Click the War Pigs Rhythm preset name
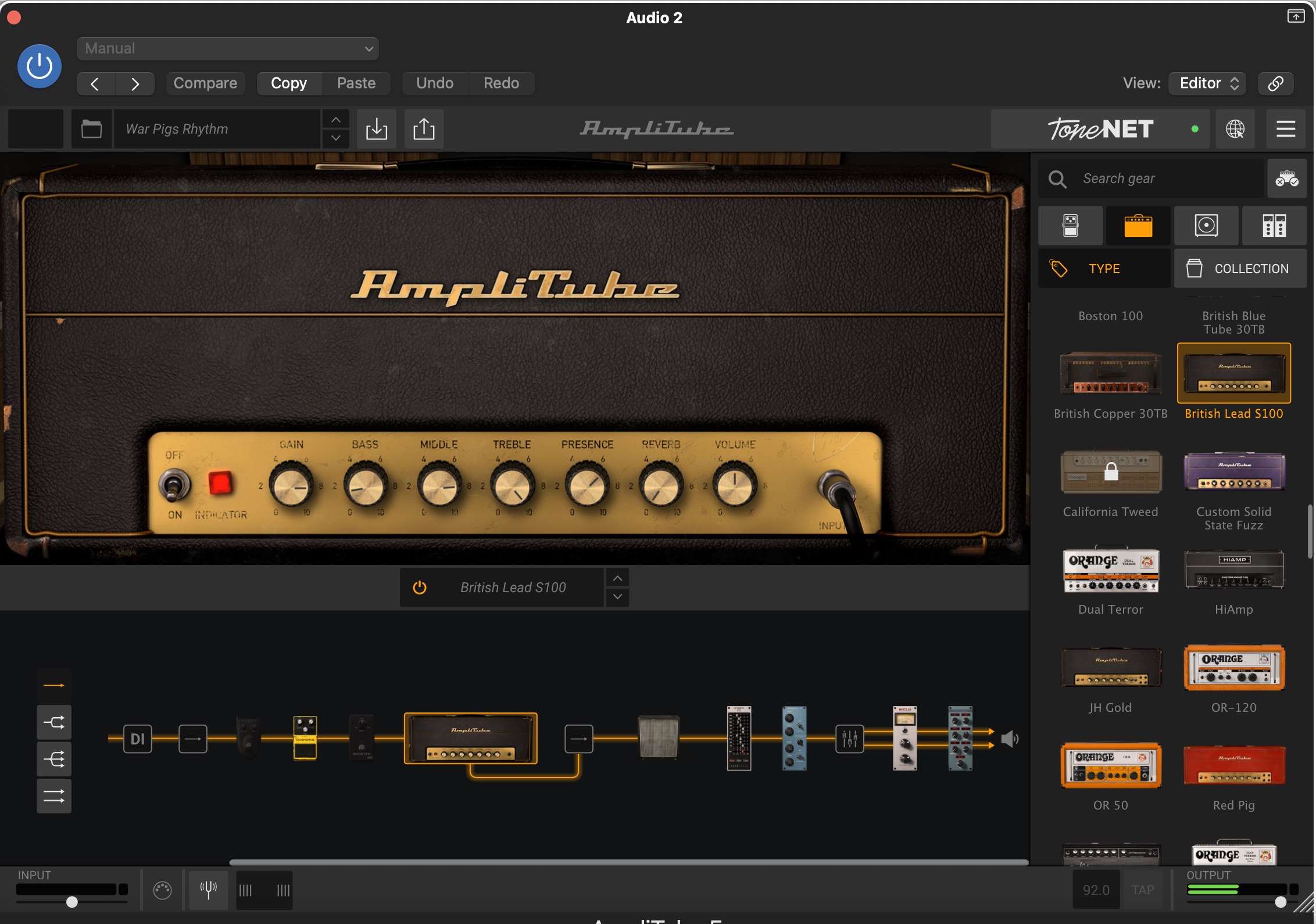This screenshot has width=1316, height=924. 217,129
